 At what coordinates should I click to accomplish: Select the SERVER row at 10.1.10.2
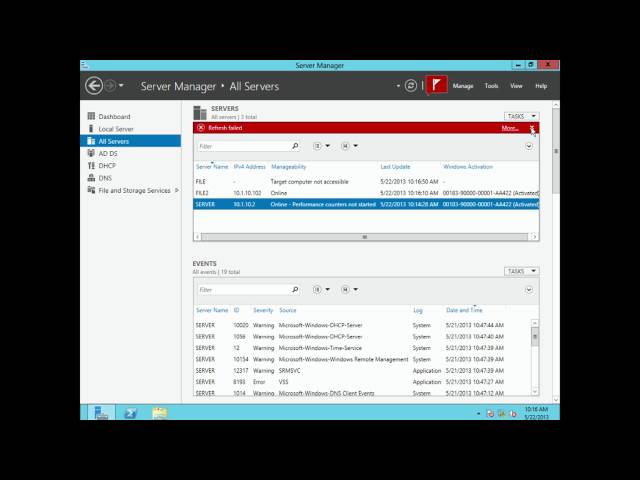(366, 204)
